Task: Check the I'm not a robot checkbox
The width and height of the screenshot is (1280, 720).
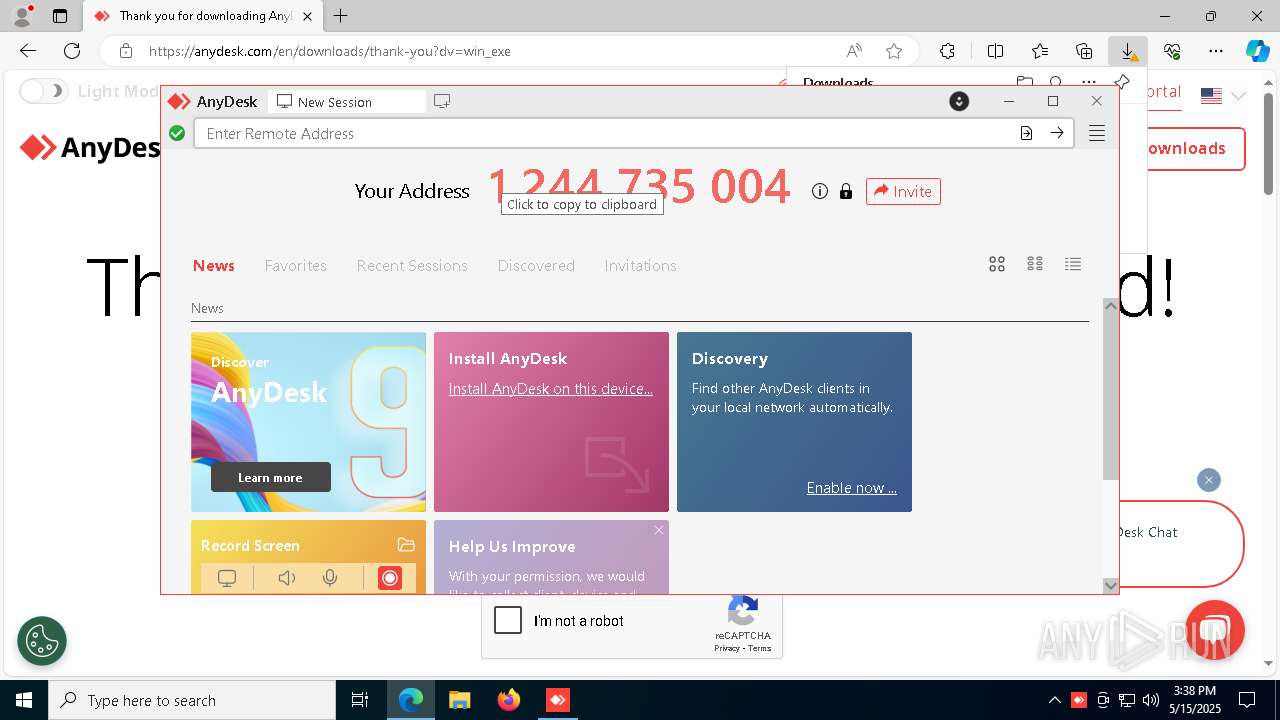Action: pos(508,620)
